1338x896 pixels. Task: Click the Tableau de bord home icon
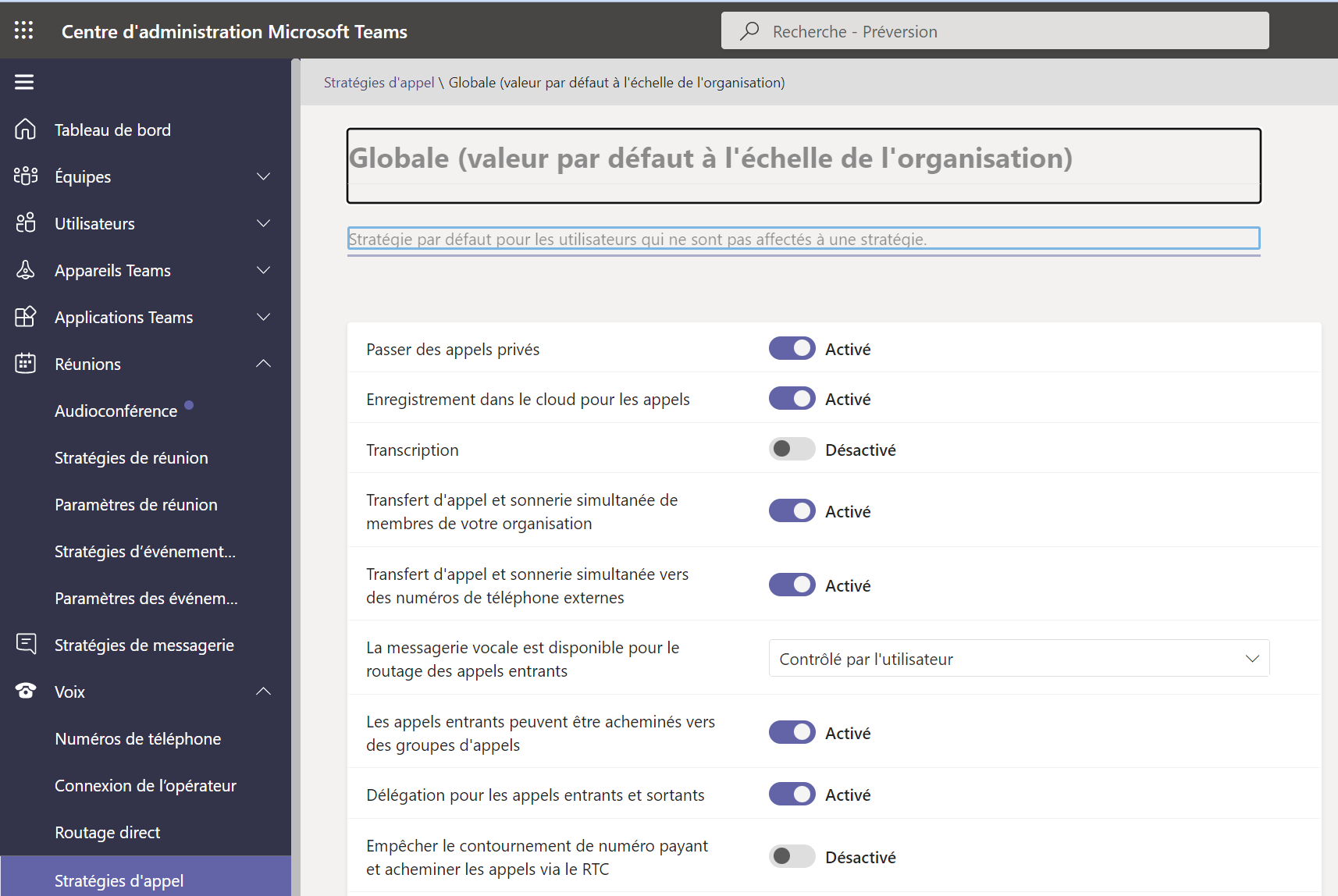click(26, 130)
